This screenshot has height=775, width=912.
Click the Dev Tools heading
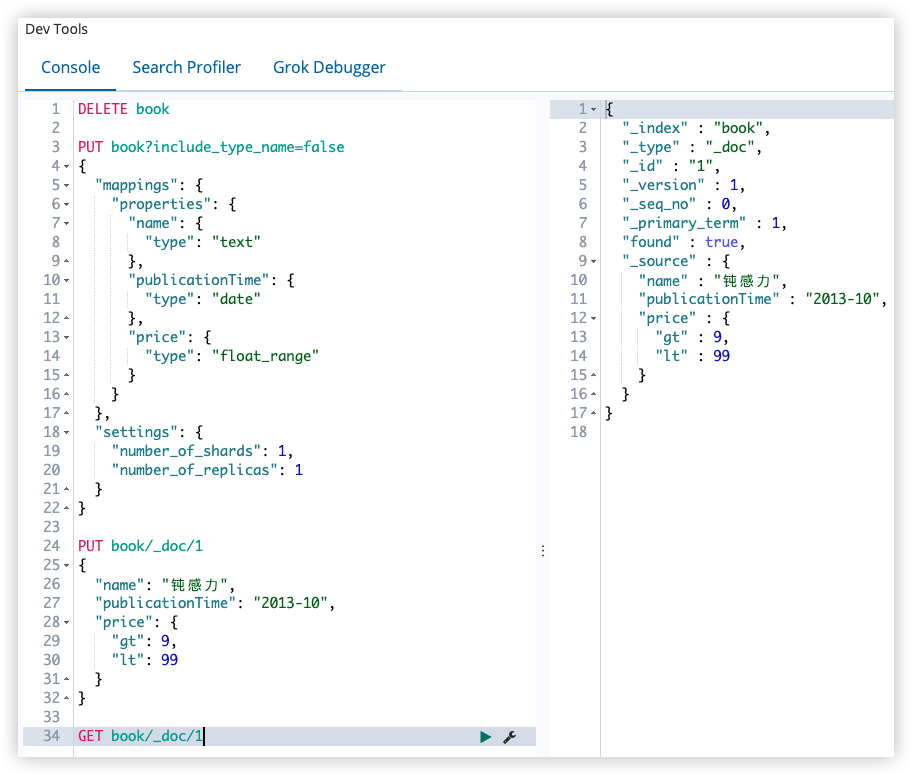click(56, 29)
